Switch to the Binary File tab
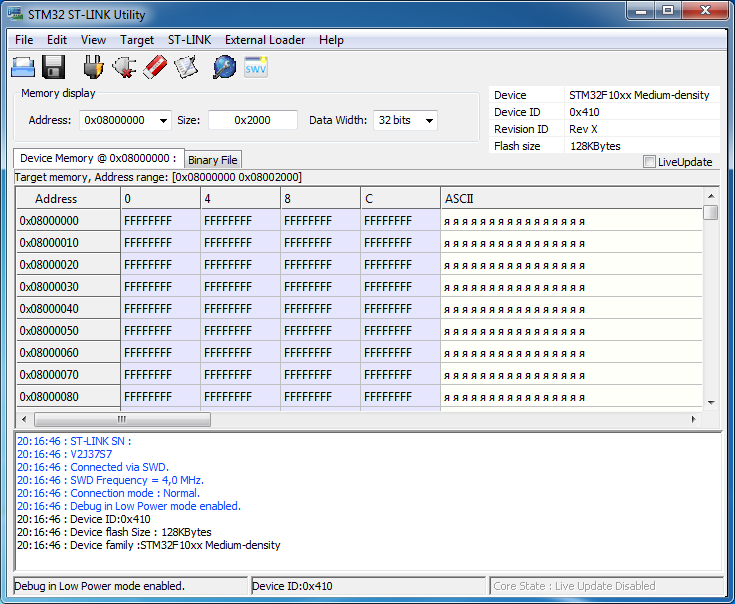 [212, 160]
